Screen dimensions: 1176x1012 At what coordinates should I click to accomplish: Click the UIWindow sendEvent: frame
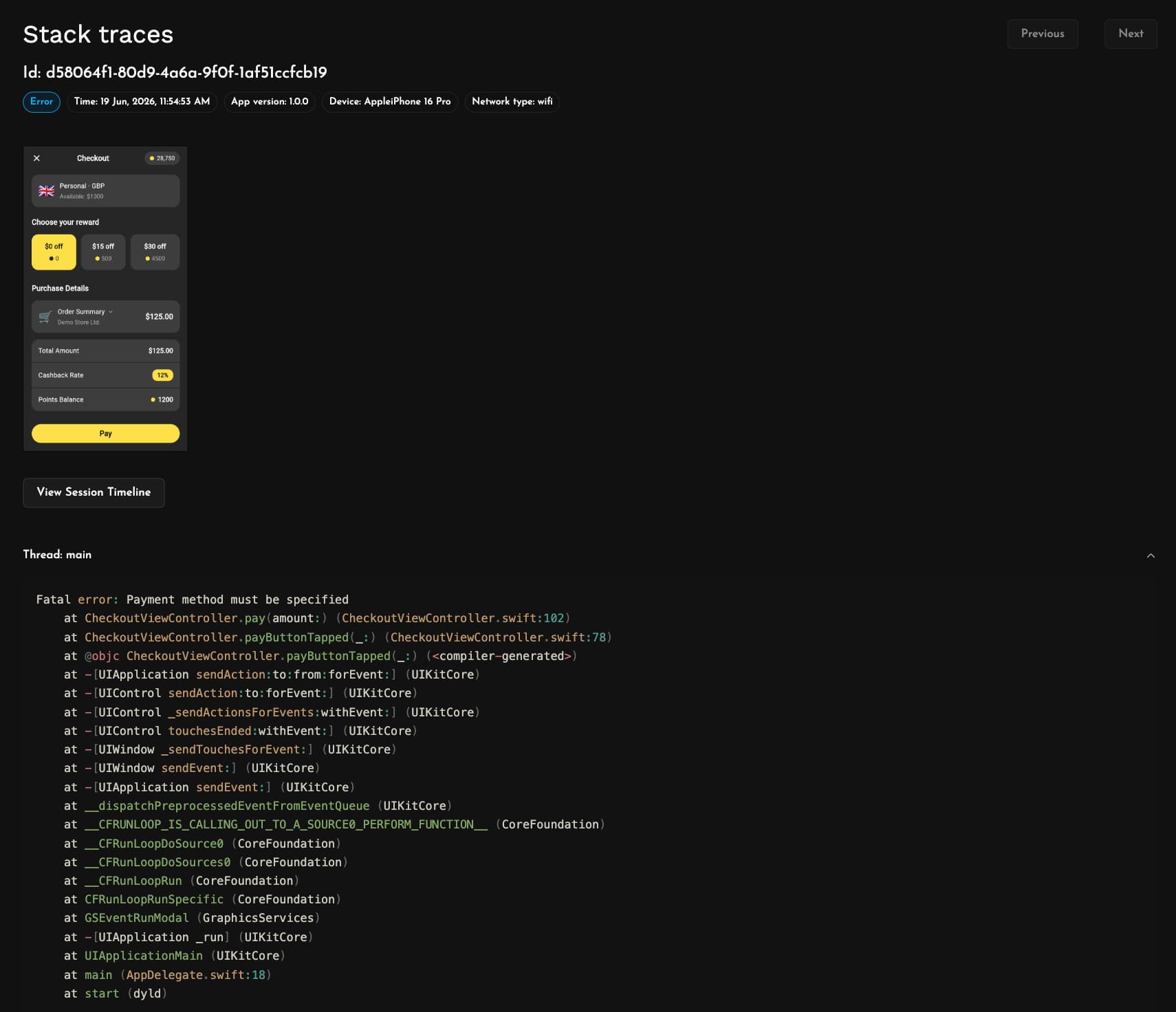[192, 768]
